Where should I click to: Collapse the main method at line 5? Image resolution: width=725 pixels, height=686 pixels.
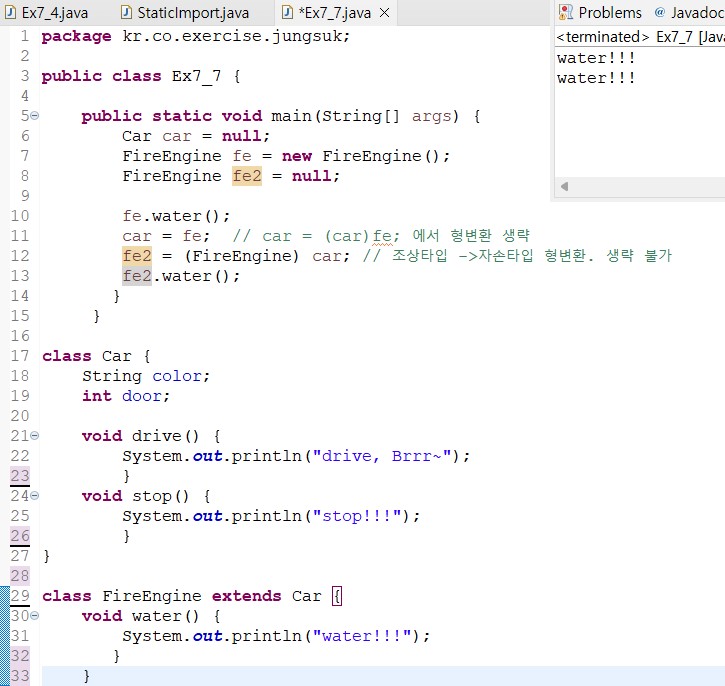35,116
